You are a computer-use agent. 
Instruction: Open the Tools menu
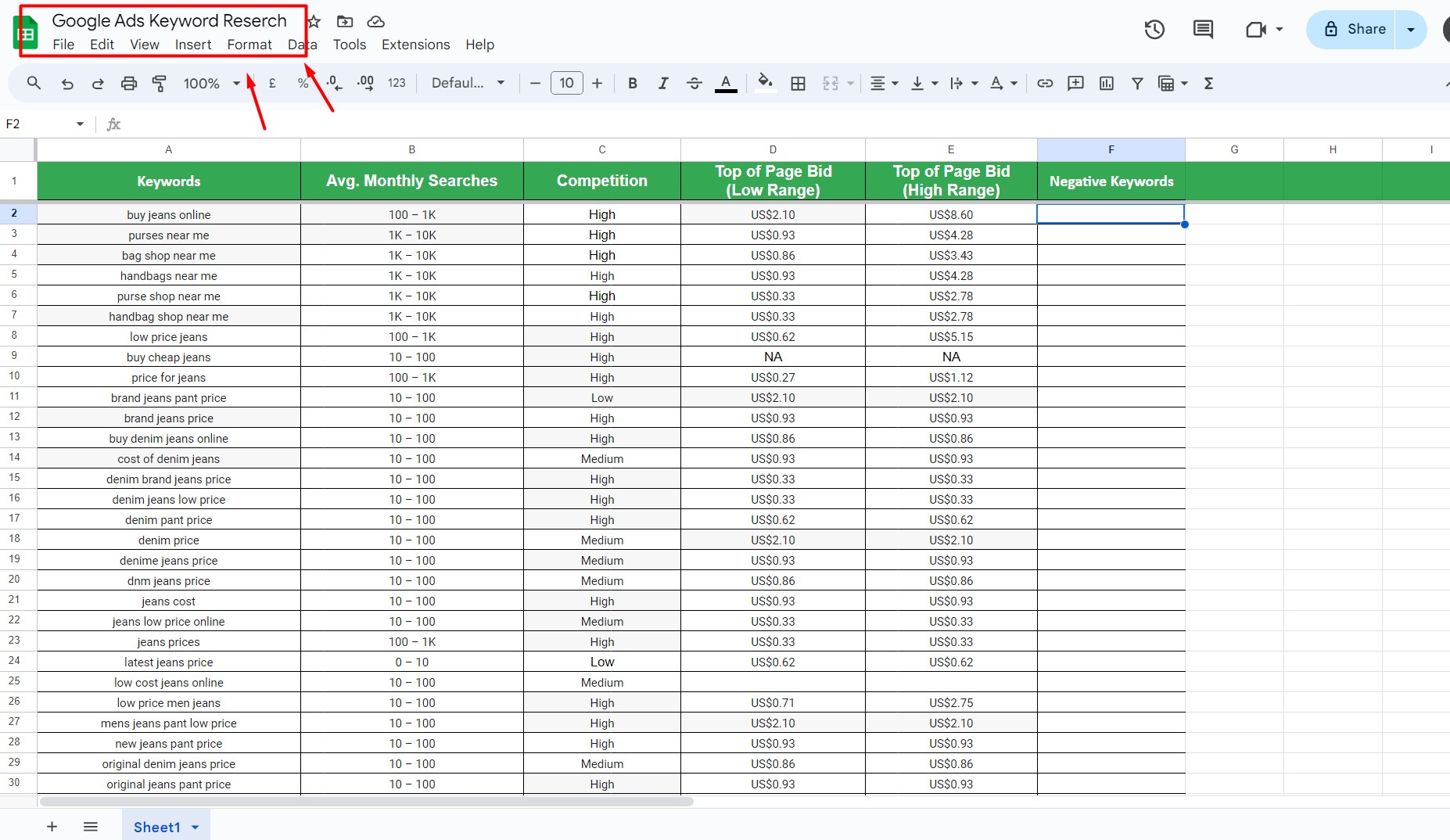349,45
